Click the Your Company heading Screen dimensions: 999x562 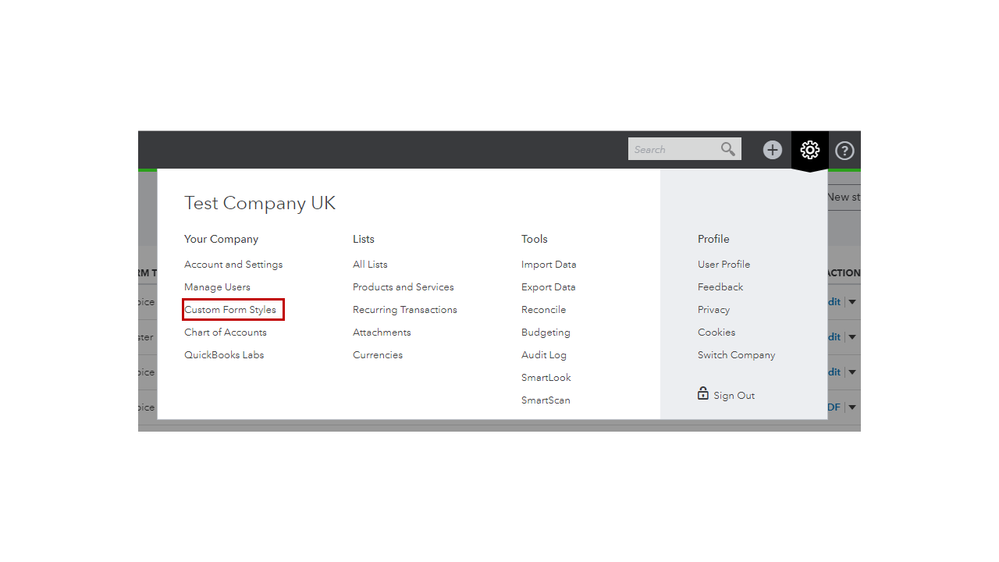pos(221,239)
